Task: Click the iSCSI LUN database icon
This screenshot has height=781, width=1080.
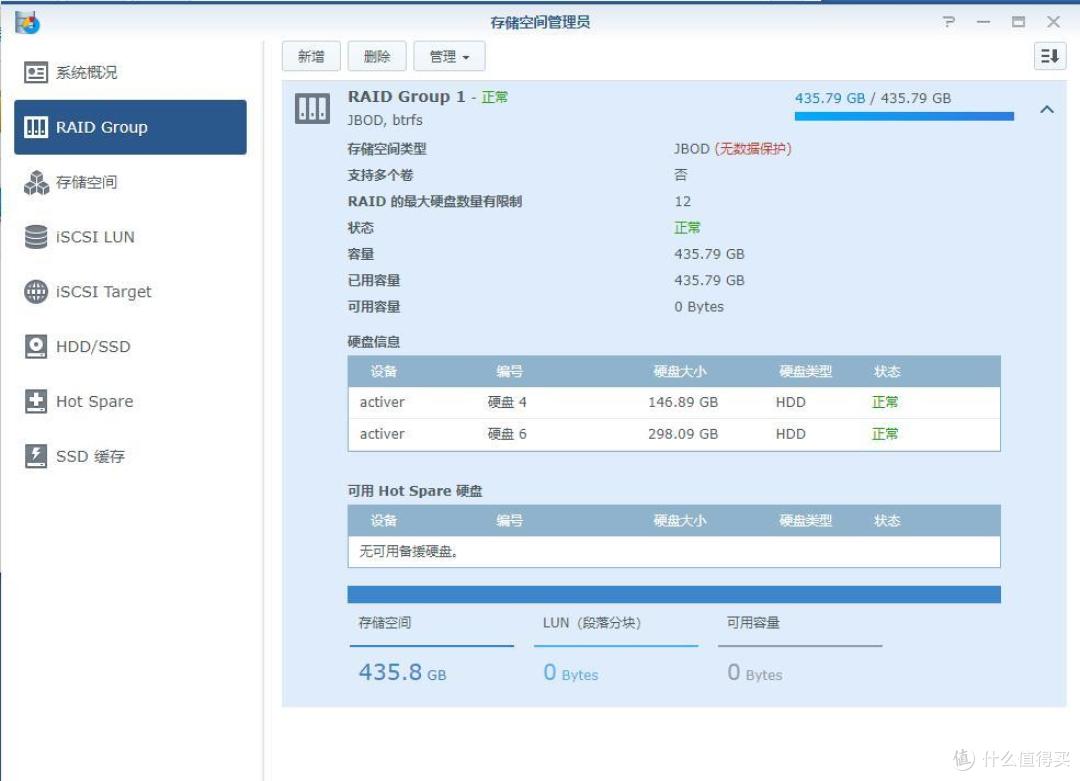Action: pyautogui.click(x=36, y=236)
